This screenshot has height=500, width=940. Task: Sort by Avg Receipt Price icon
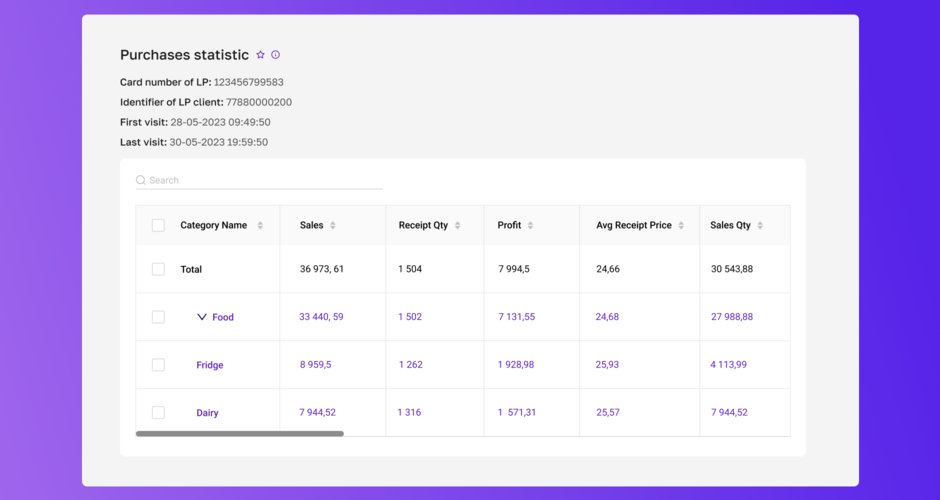[681, 226]
